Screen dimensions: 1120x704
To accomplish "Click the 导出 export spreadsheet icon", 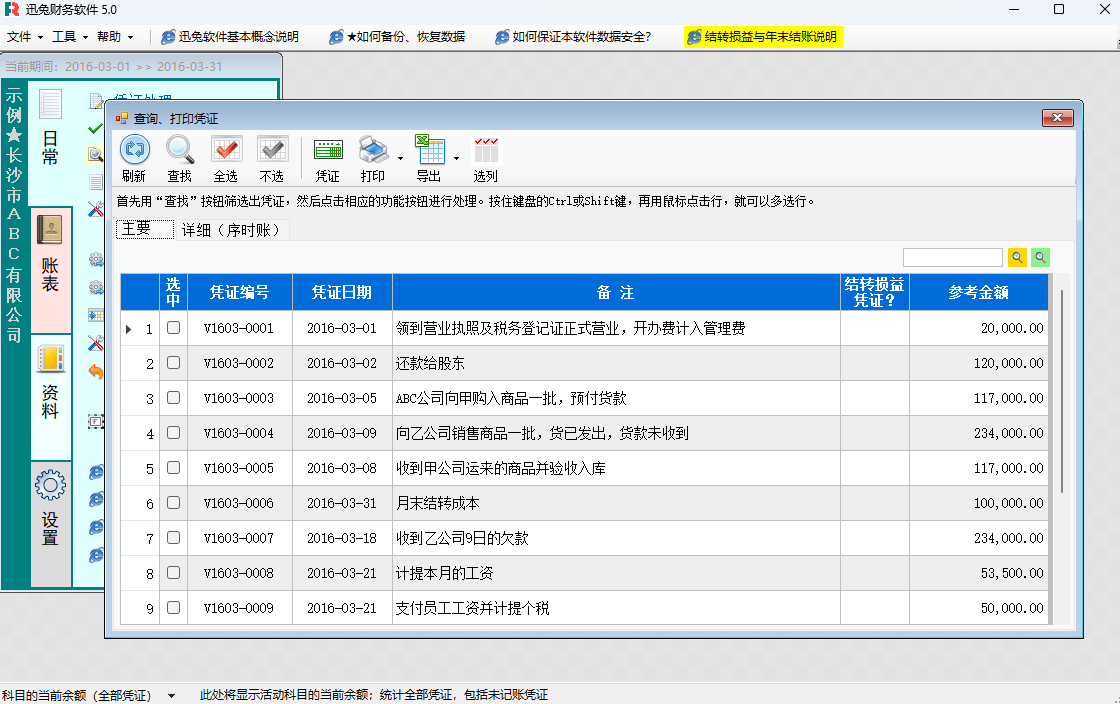I will click(x=429, y=151).
